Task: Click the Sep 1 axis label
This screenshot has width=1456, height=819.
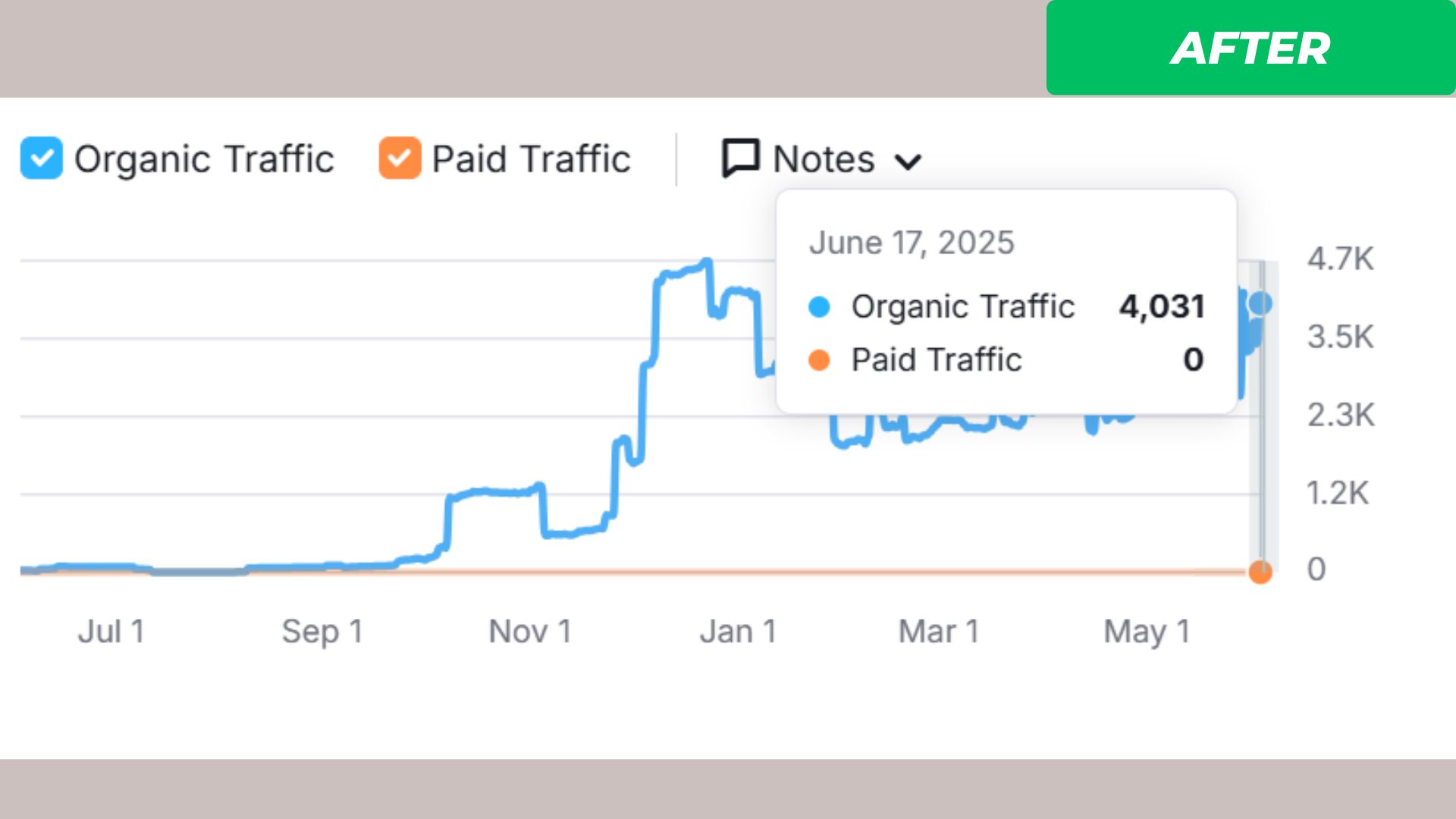Action: pos(322,631)
